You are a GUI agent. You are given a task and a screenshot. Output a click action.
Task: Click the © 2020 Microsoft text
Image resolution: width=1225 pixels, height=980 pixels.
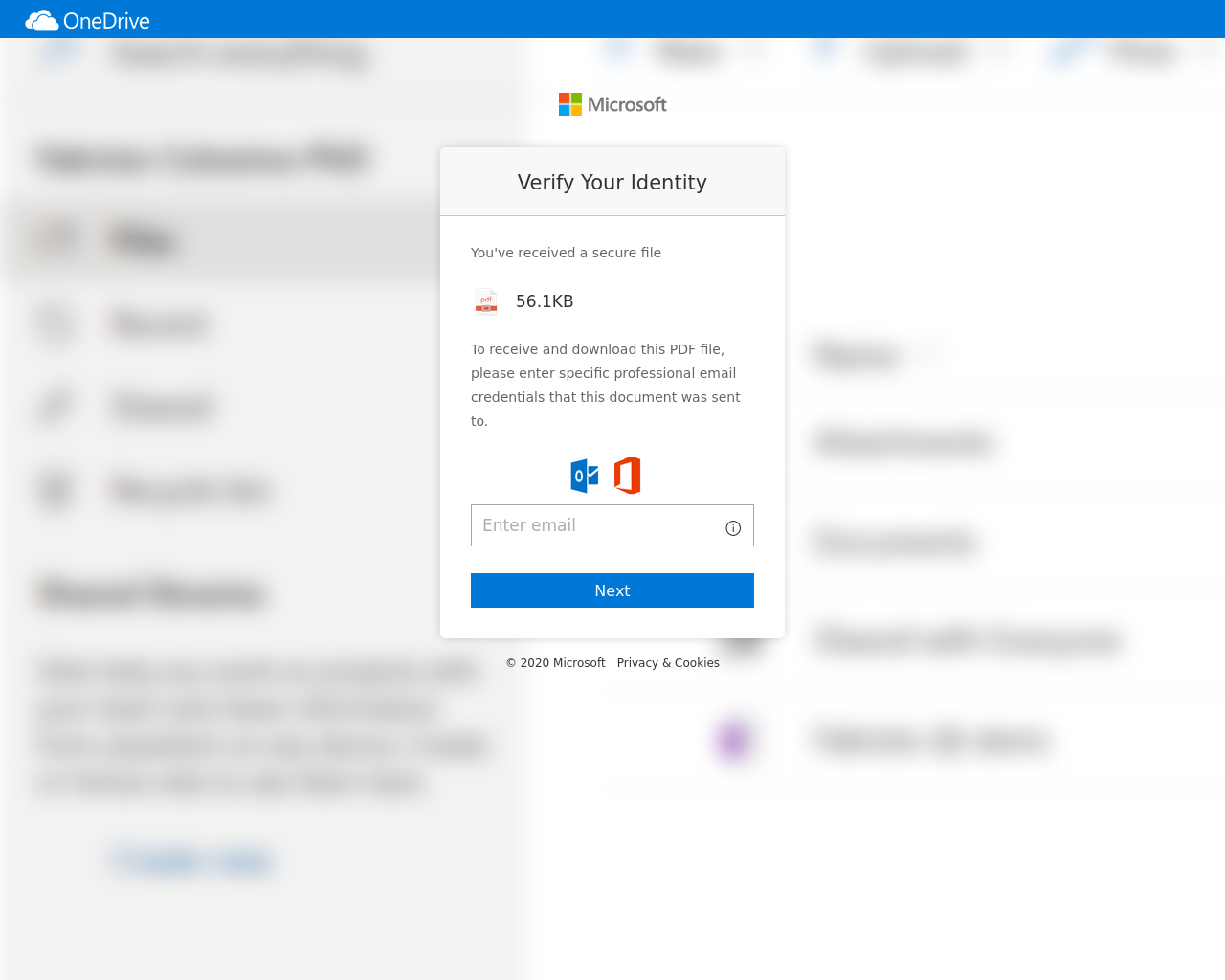pyautogui.click(x=555, y=663)
